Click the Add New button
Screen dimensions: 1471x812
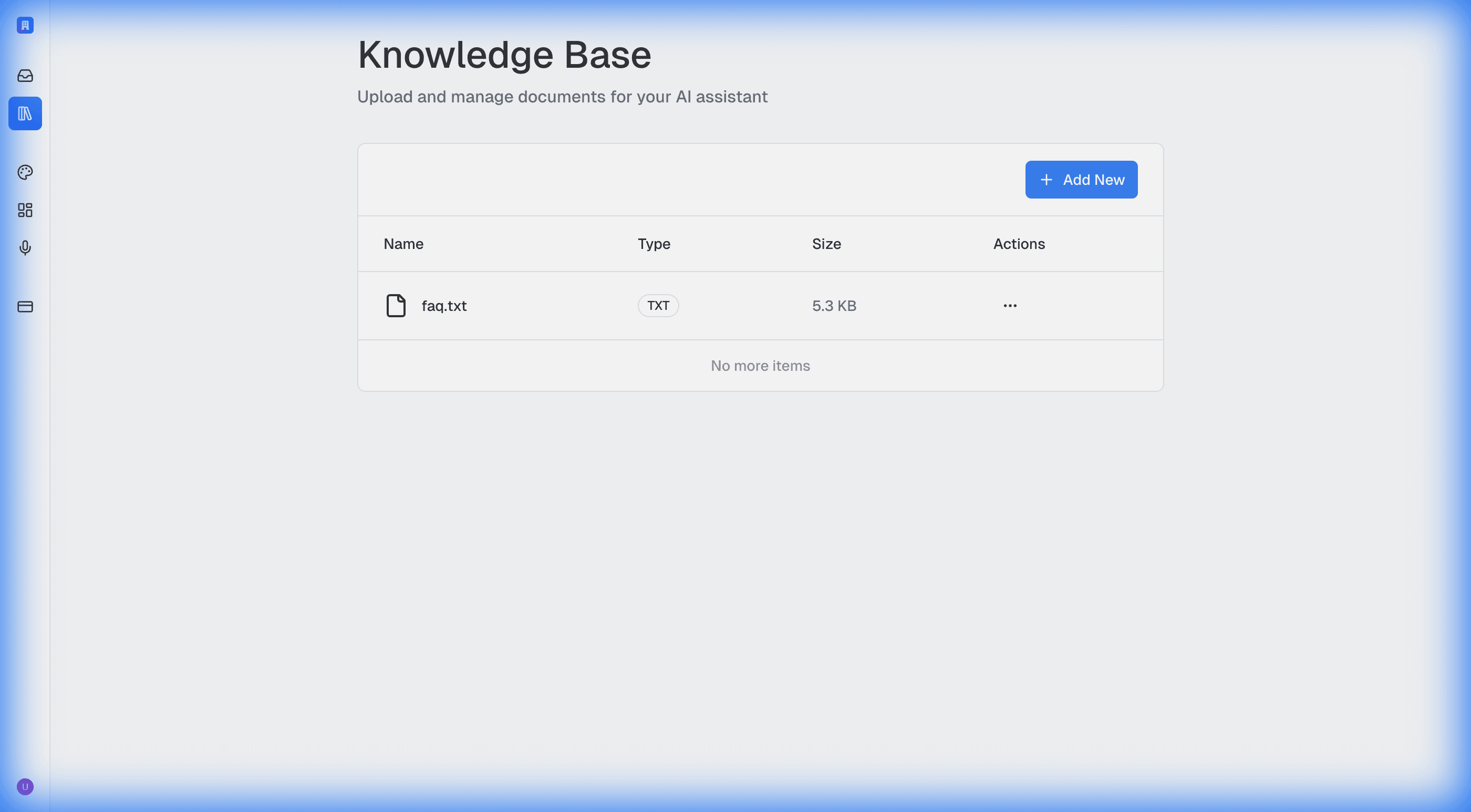[x=1081, y=179]
